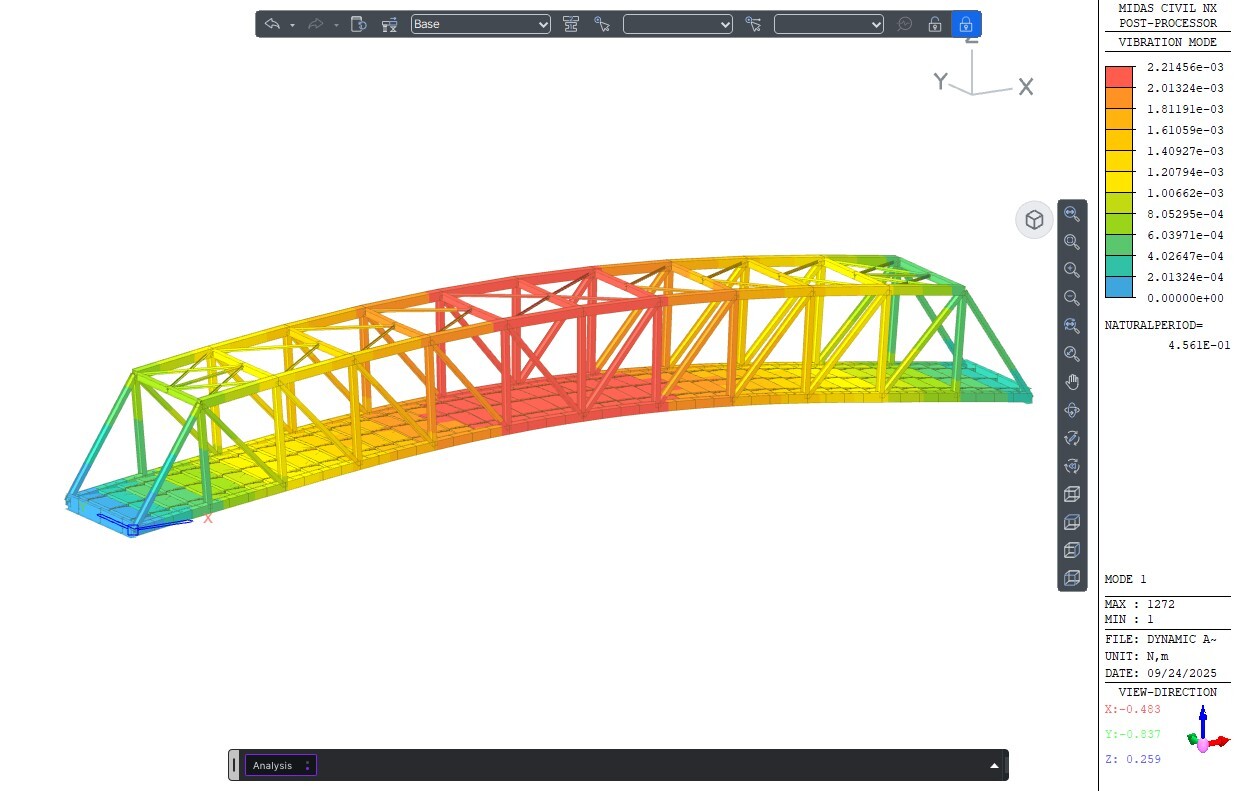The image size is (1238, 791).
Task: Click the MODE 1 label
Action: click(x=1125, y=579)
